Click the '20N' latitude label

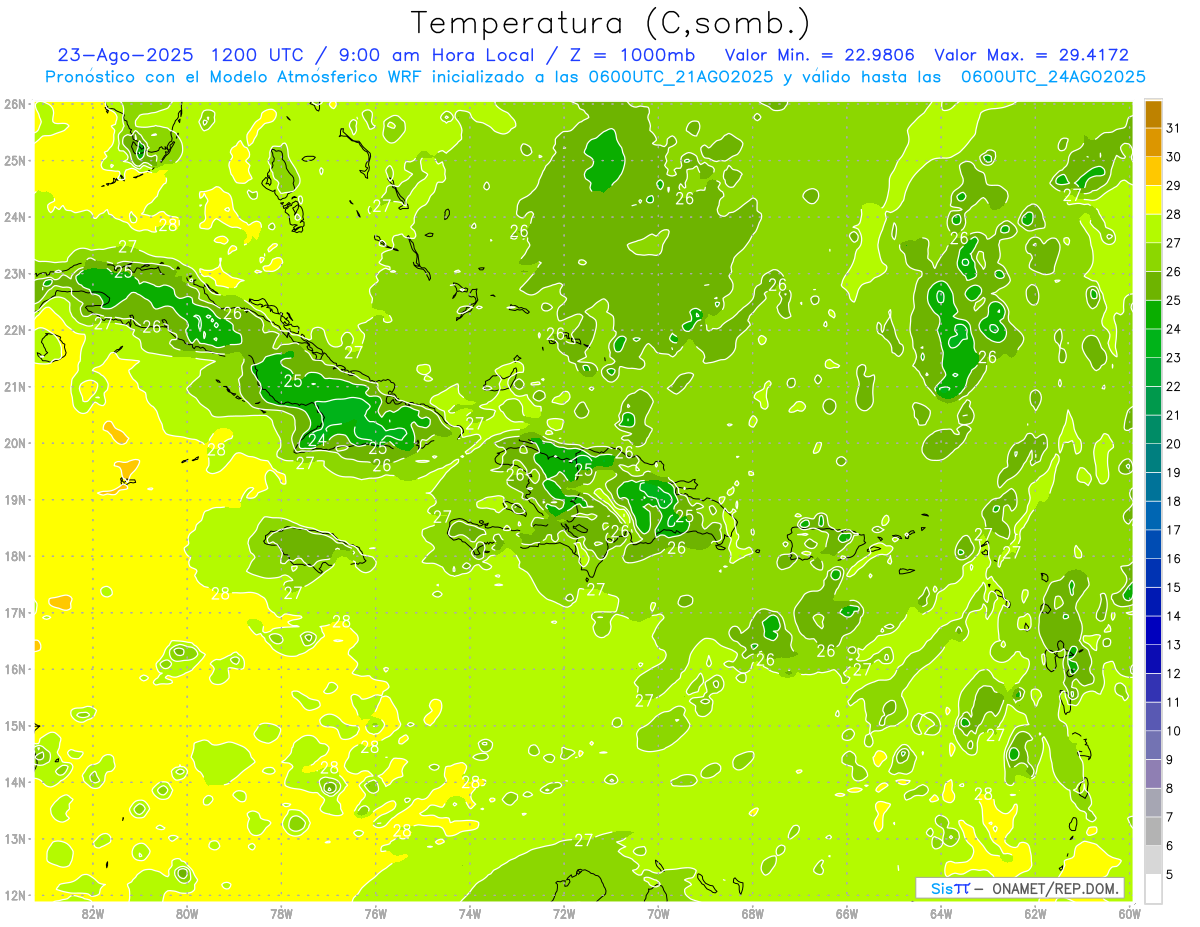tap(14, 443)
